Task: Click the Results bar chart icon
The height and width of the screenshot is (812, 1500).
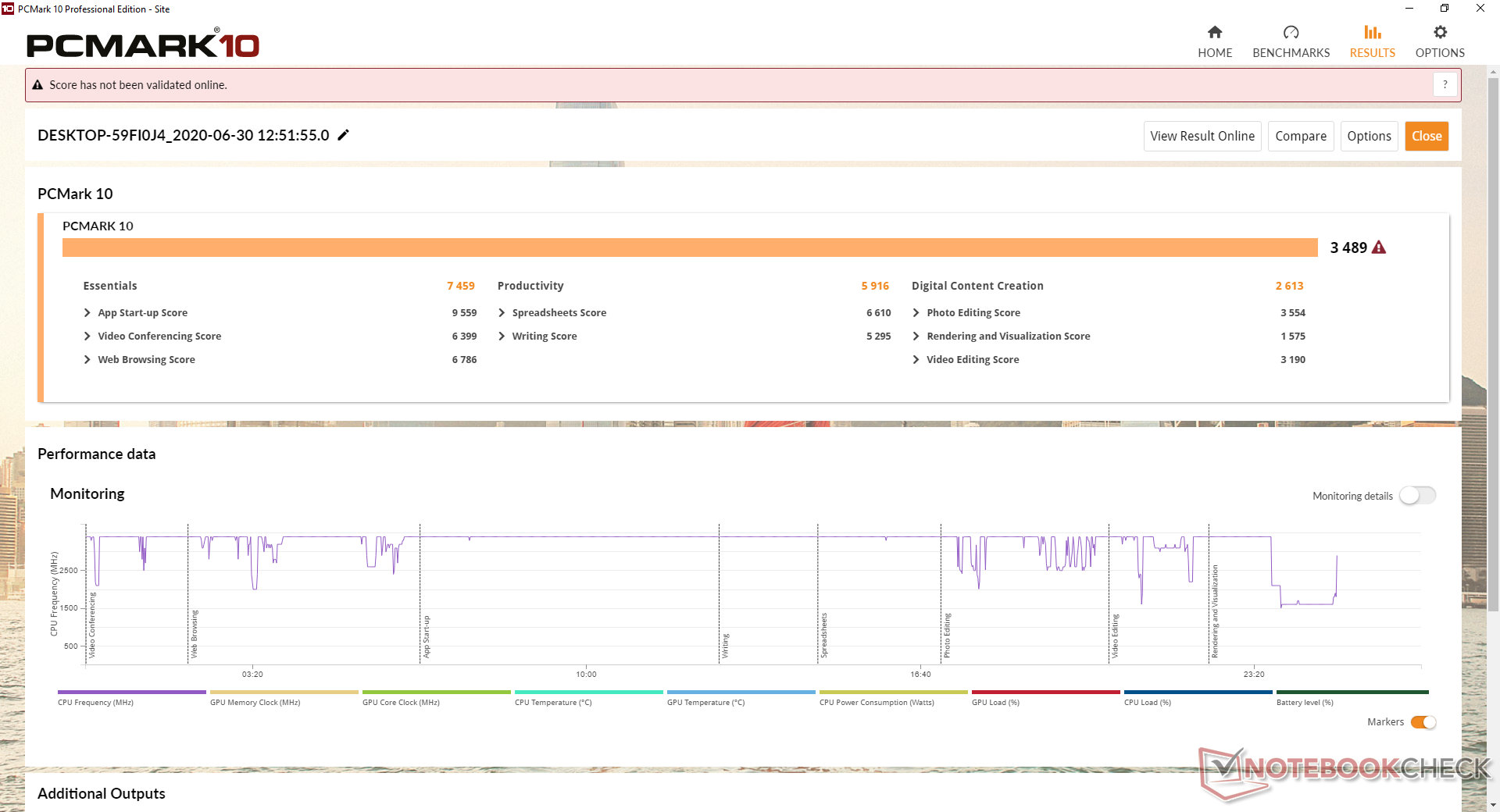Action: pos(1373,32)
